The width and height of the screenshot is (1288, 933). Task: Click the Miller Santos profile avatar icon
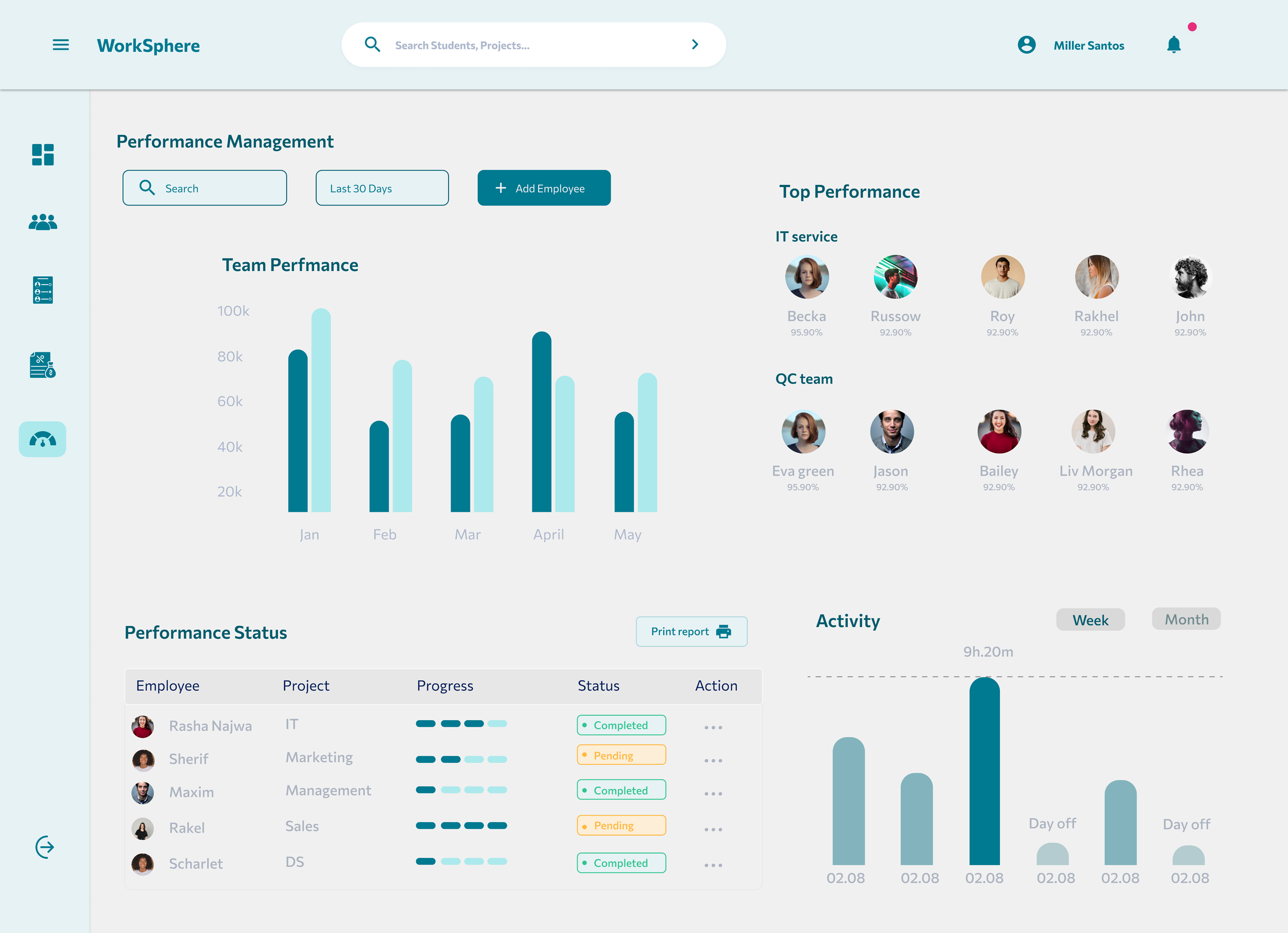tap(1026, 45)
